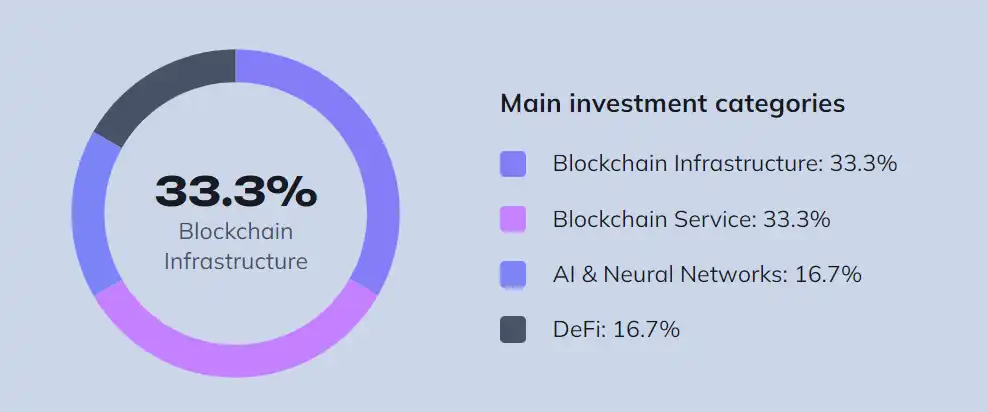988x412 pixels.
Task: Click the purple Blockchain Service legend swatch
Action: tap(512, 219)
